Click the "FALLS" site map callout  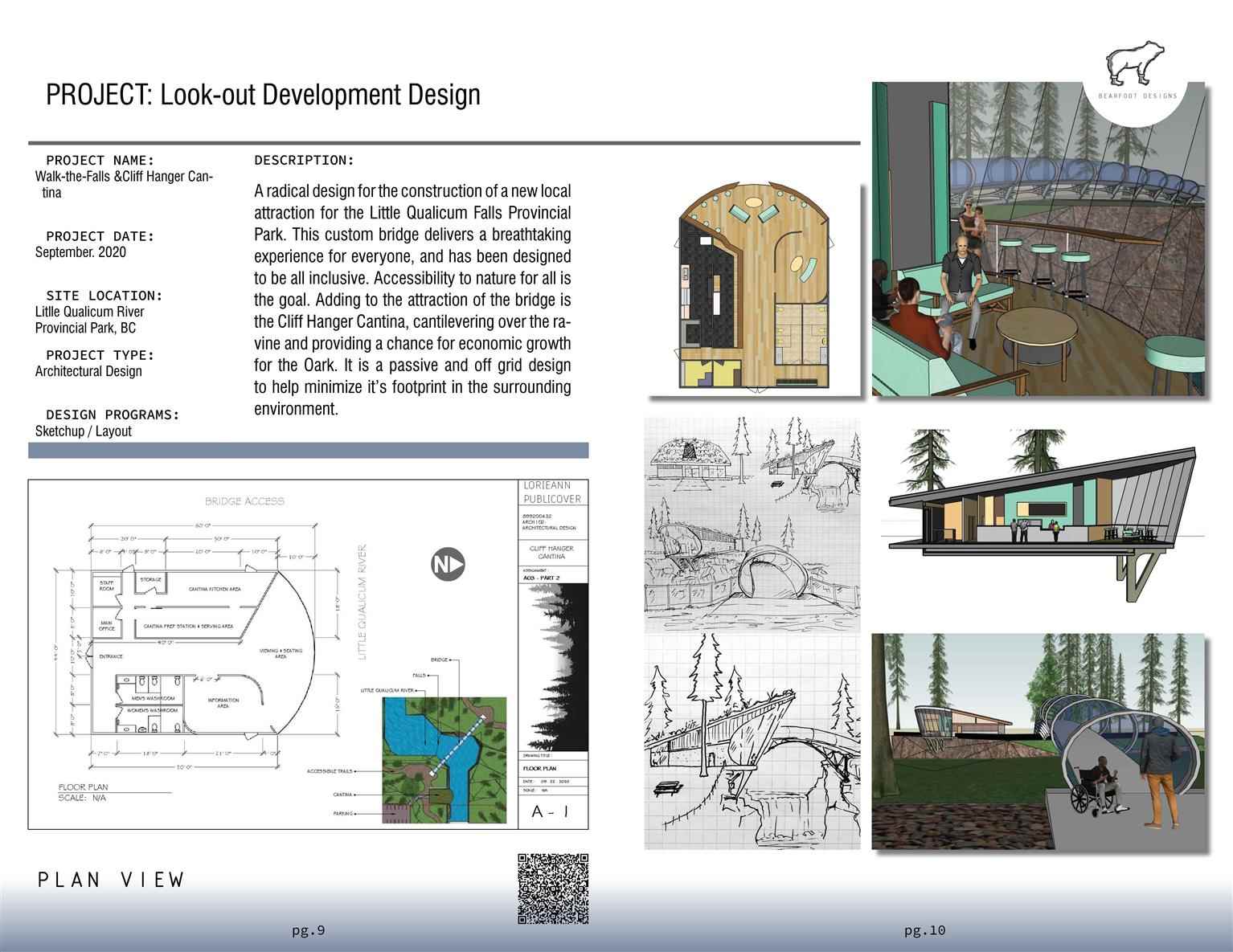(419, 675)
